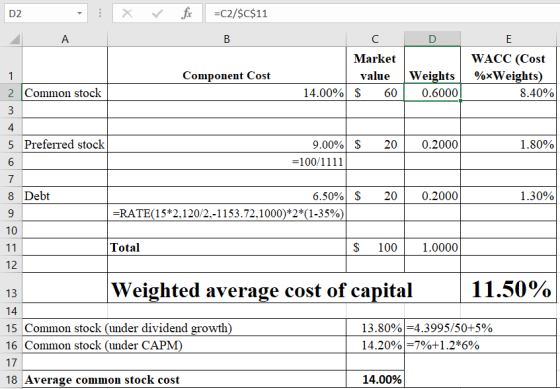Select row 8 header
Viewport: 560px width, 389px height.
pos(11,196)
